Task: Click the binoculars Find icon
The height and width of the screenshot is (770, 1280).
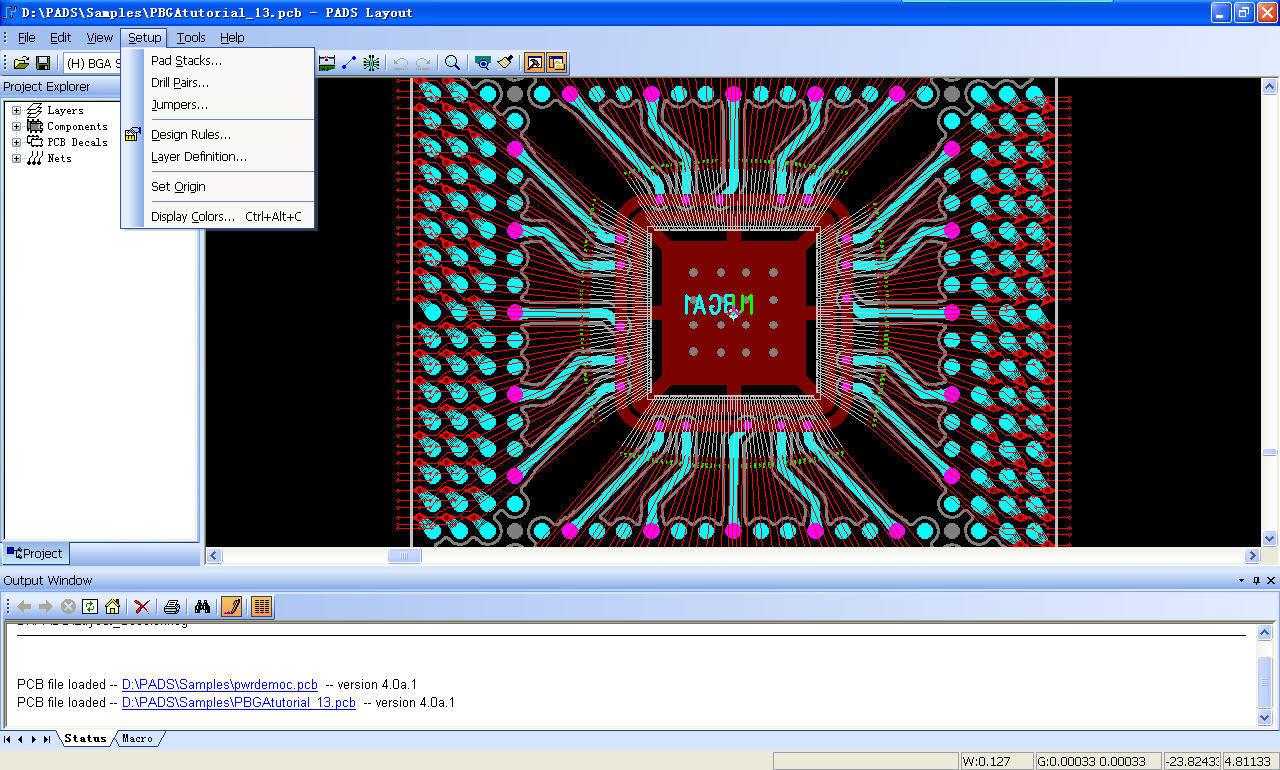Action: click(x=202, y=606)
